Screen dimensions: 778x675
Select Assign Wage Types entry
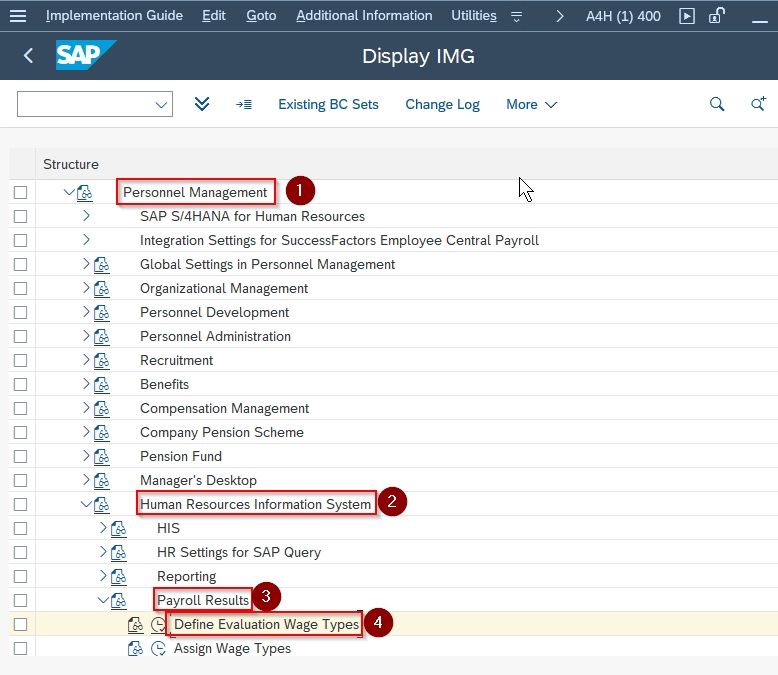[232, 649]
